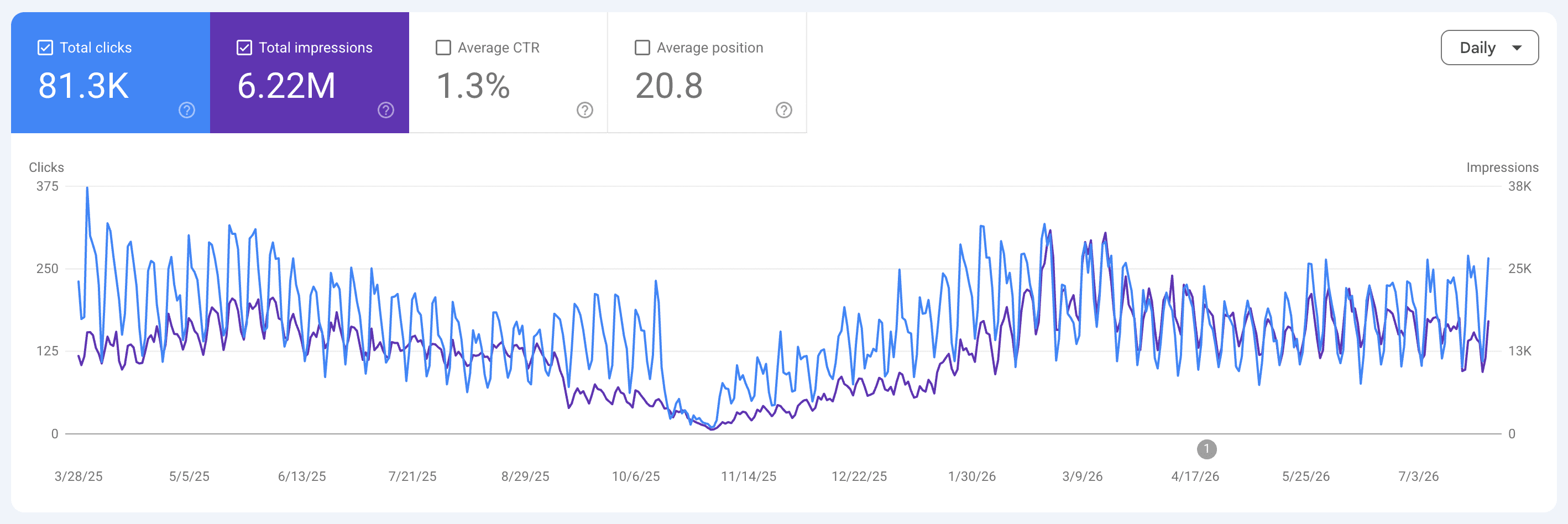This screenshot has width=1568, height=524.
Task: Open help icon on Average position card
Action: click(784, 110)
